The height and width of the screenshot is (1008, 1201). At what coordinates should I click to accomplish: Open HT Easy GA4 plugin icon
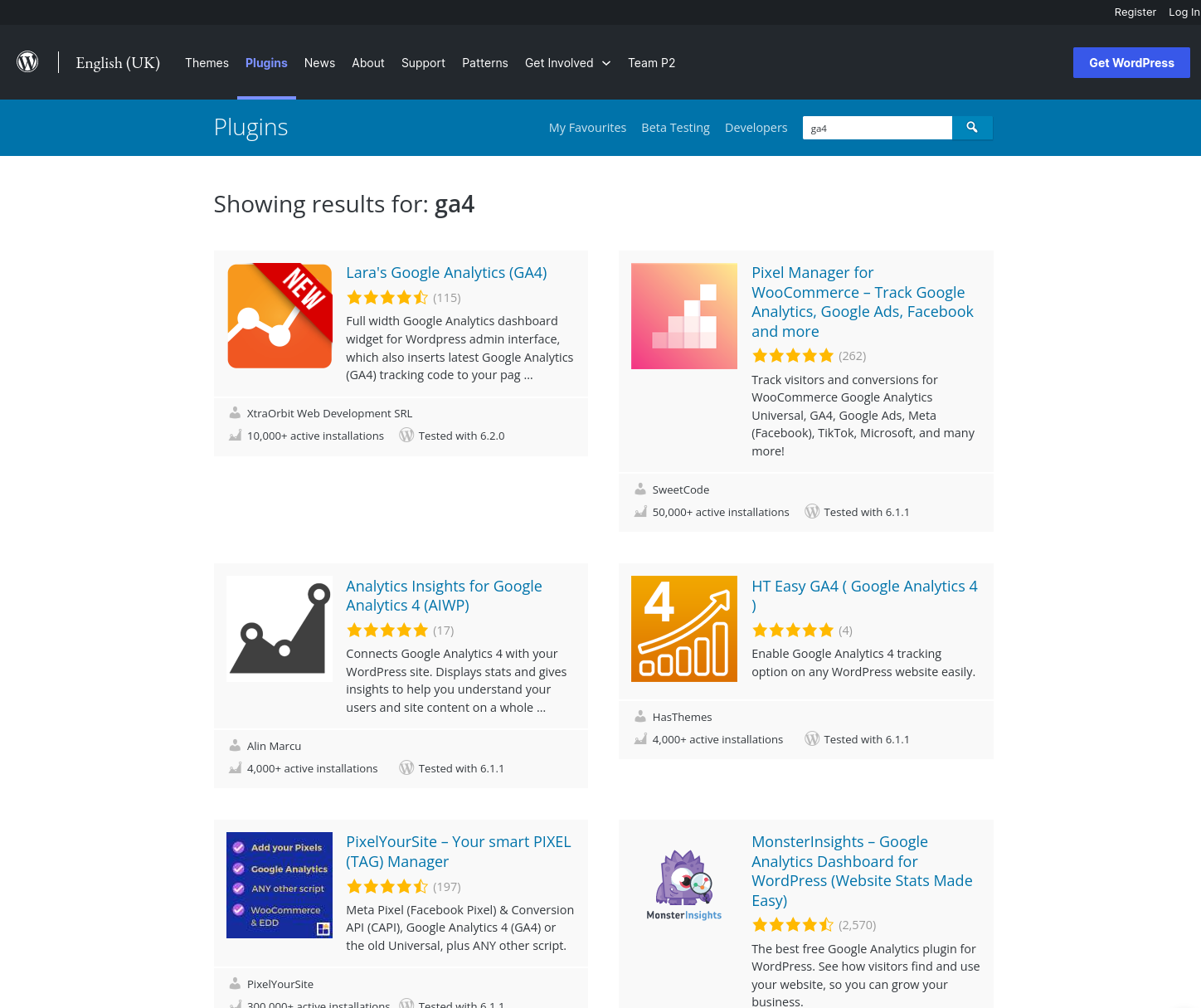(684, 629)
